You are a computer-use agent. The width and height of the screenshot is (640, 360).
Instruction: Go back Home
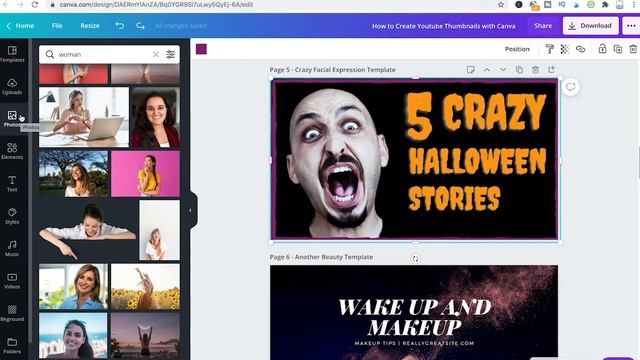[x=20, y=26]
